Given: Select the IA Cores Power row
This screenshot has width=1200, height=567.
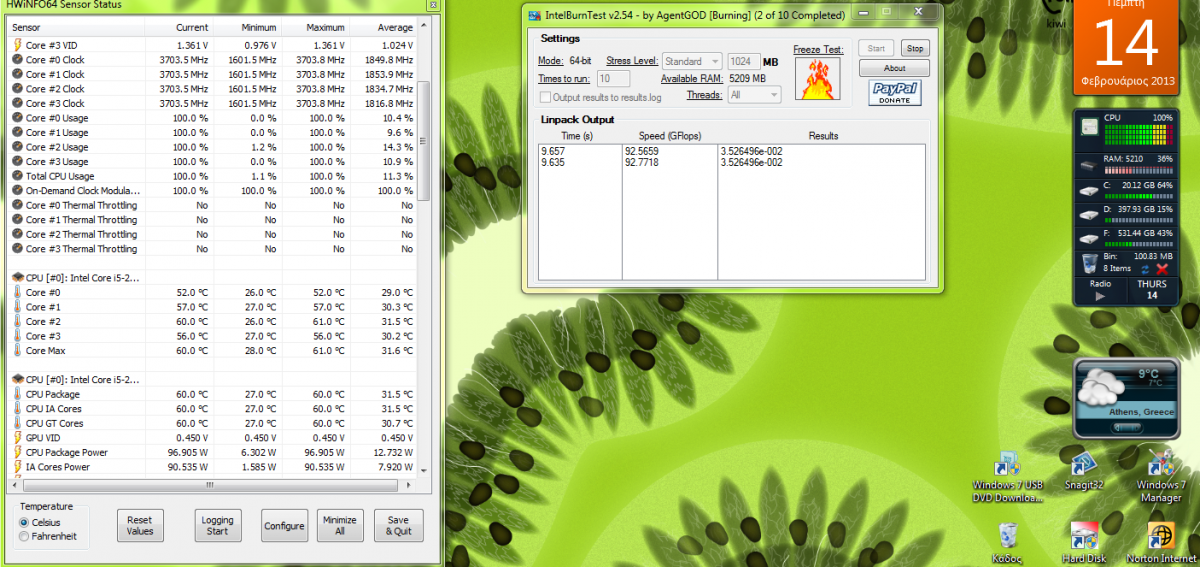Looking at the screenshot, I should click(x=212, y=467).
